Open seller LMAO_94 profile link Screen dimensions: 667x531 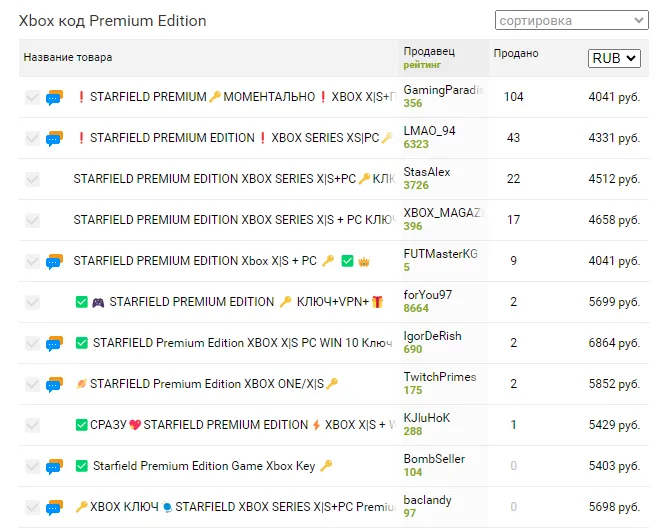pyautogui.click(x=429, y=131)
